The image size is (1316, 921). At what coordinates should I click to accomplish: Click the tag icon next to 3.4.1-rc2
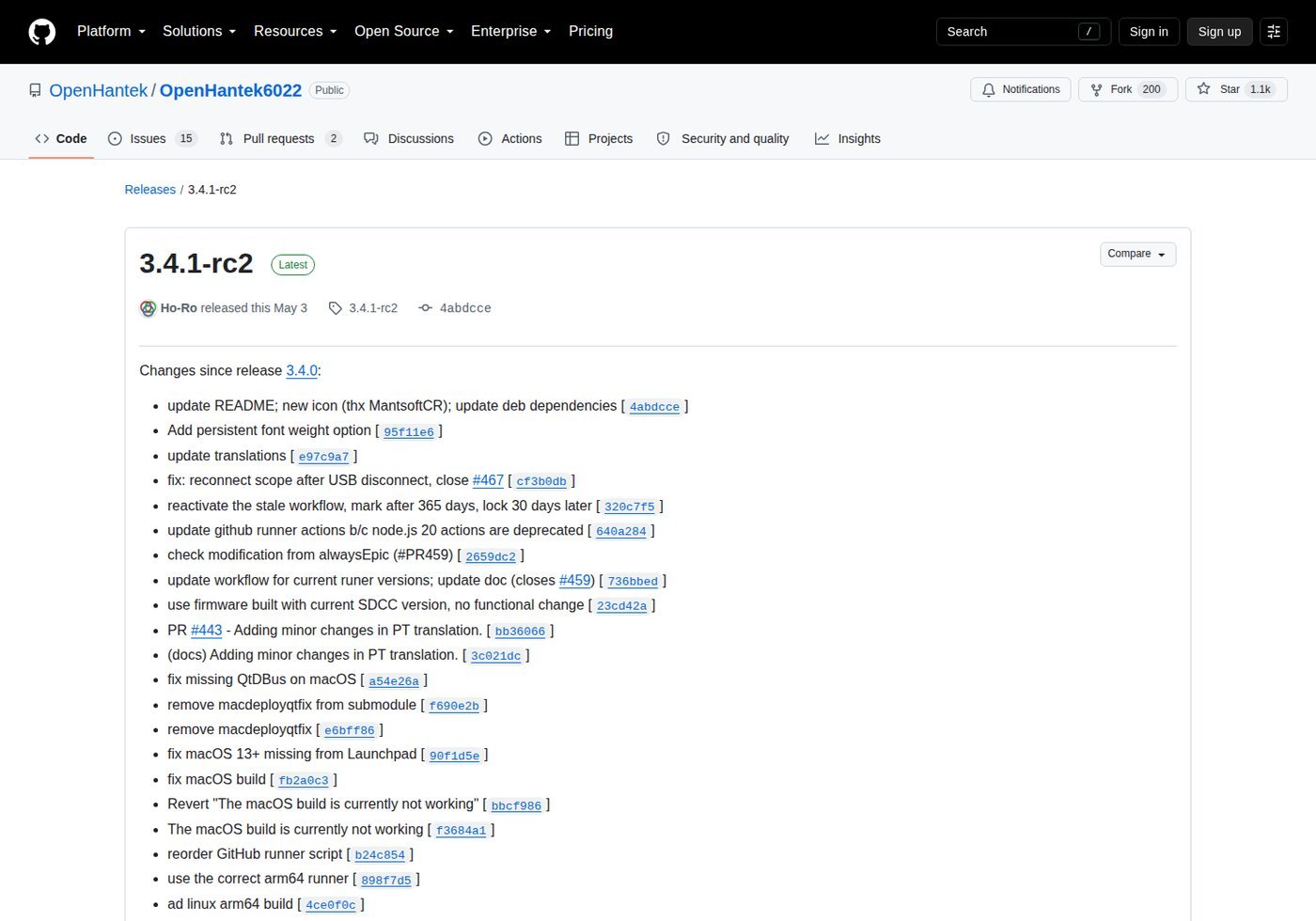pyautogui.click(x=335, y=308)
